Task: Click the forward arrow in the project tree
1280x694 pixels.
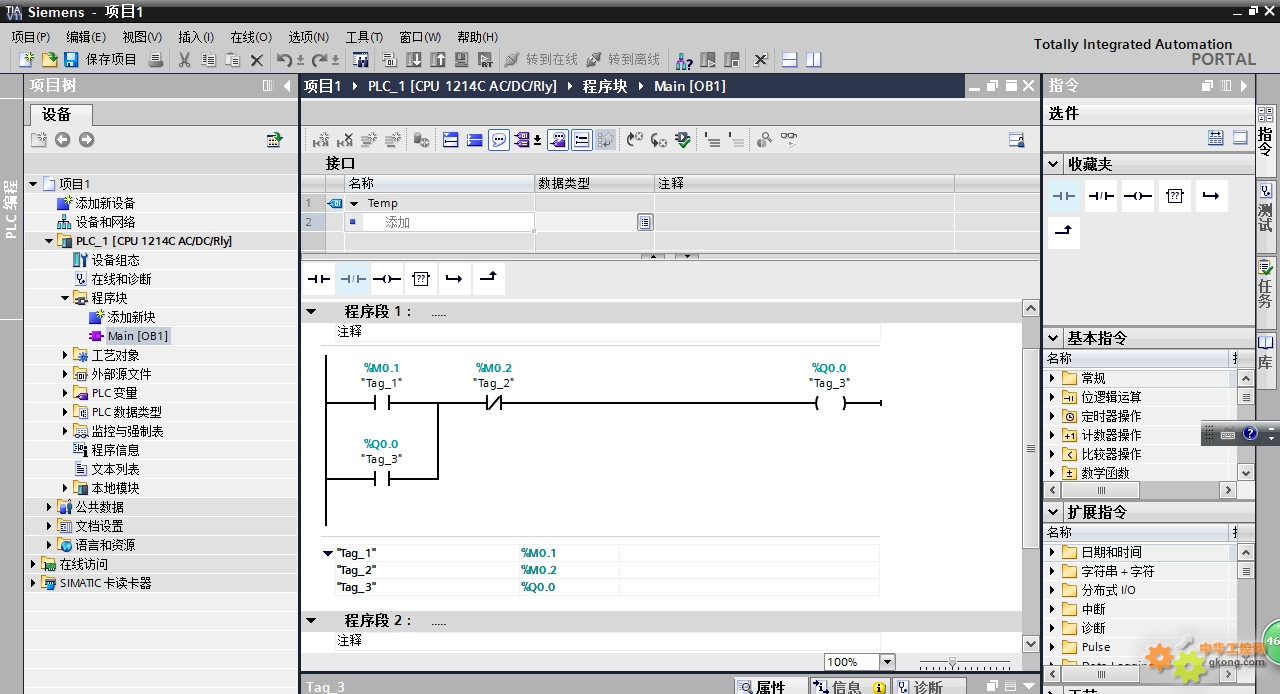Action: (x=86, y=140)
